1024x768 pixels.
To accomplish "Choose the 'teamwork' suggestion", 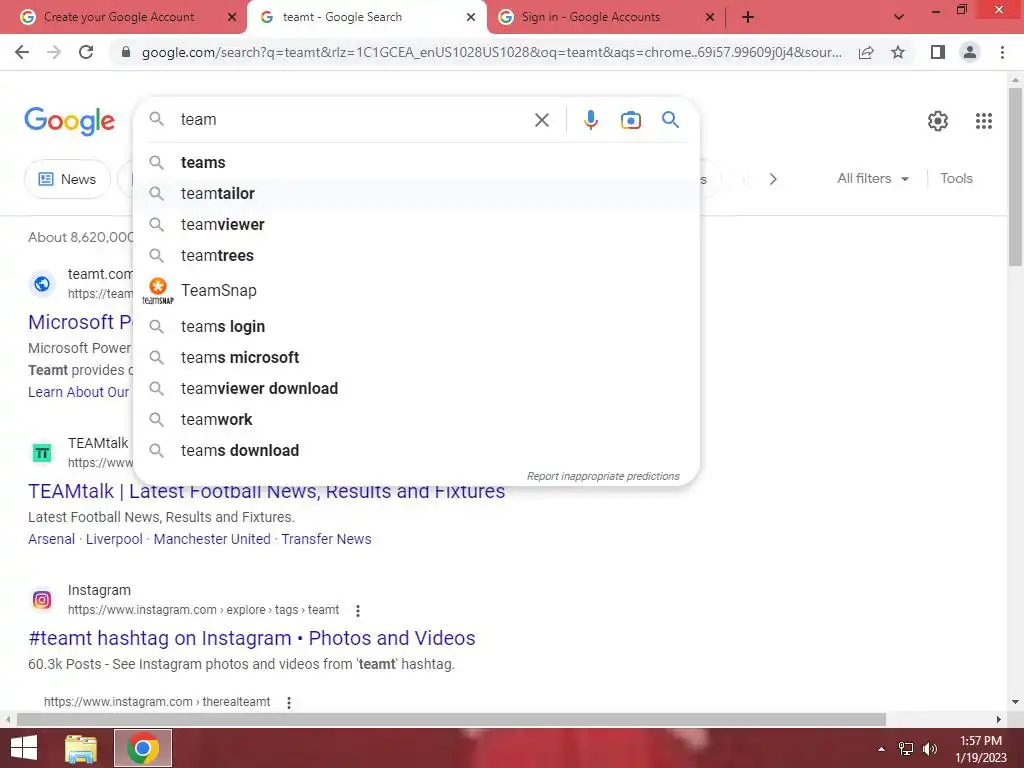I will [416, 419].
